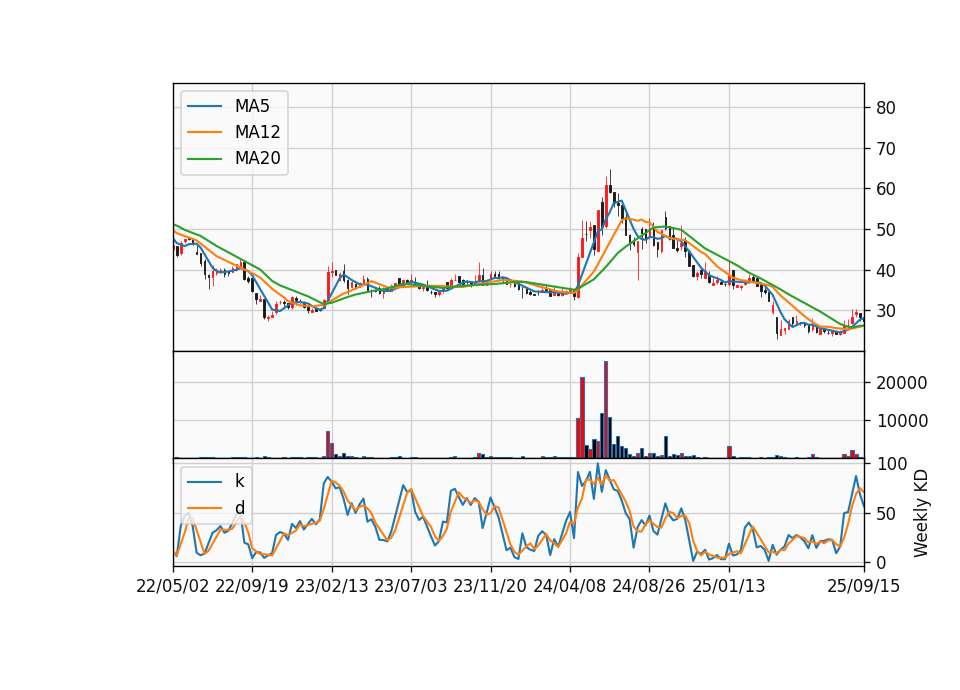Click the MA20 legend label

[x=257, y=158]
